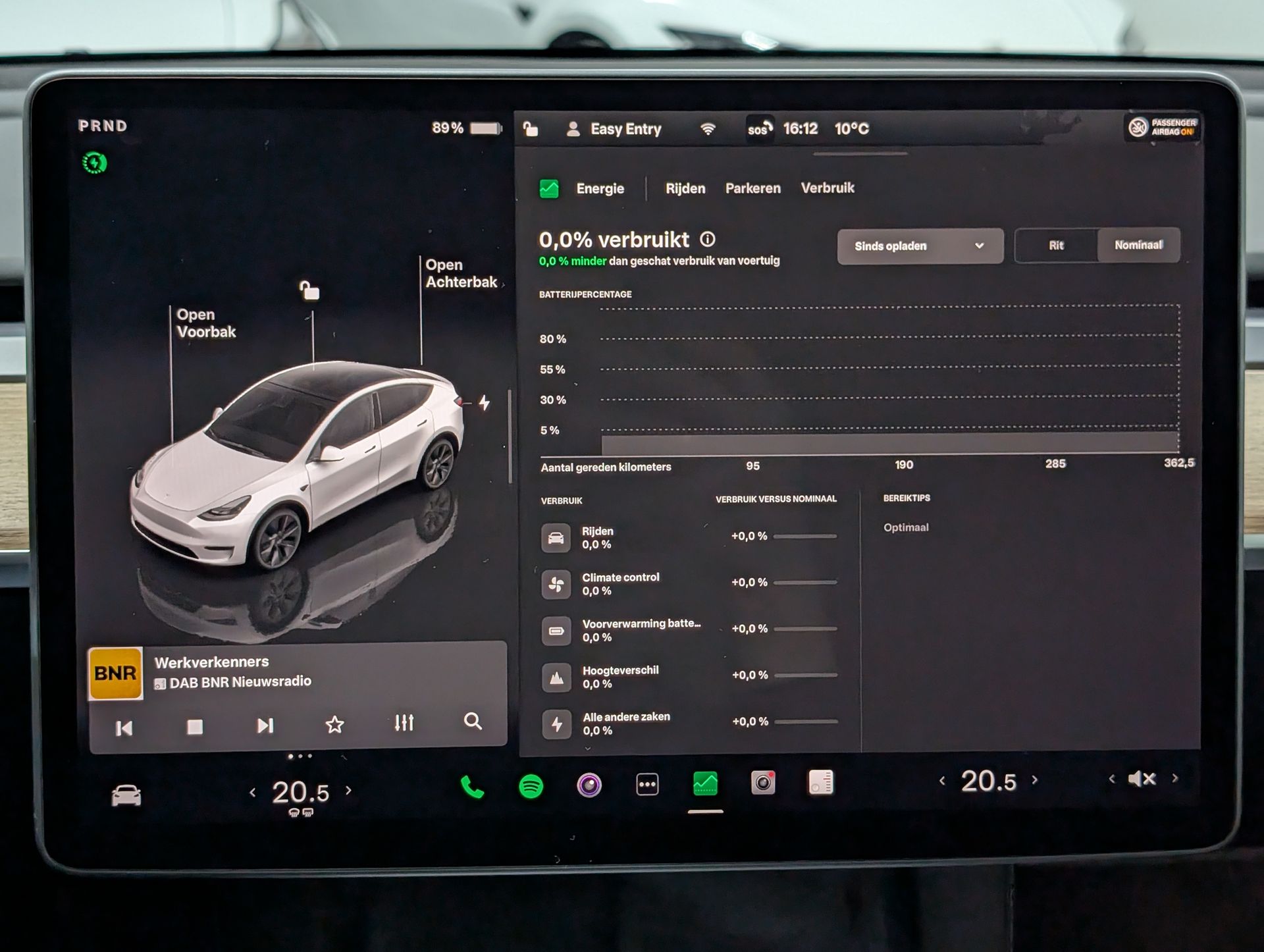Unmute the volume speaker icon
The width and height of the screenshot is (1264, 952).
1142,779
